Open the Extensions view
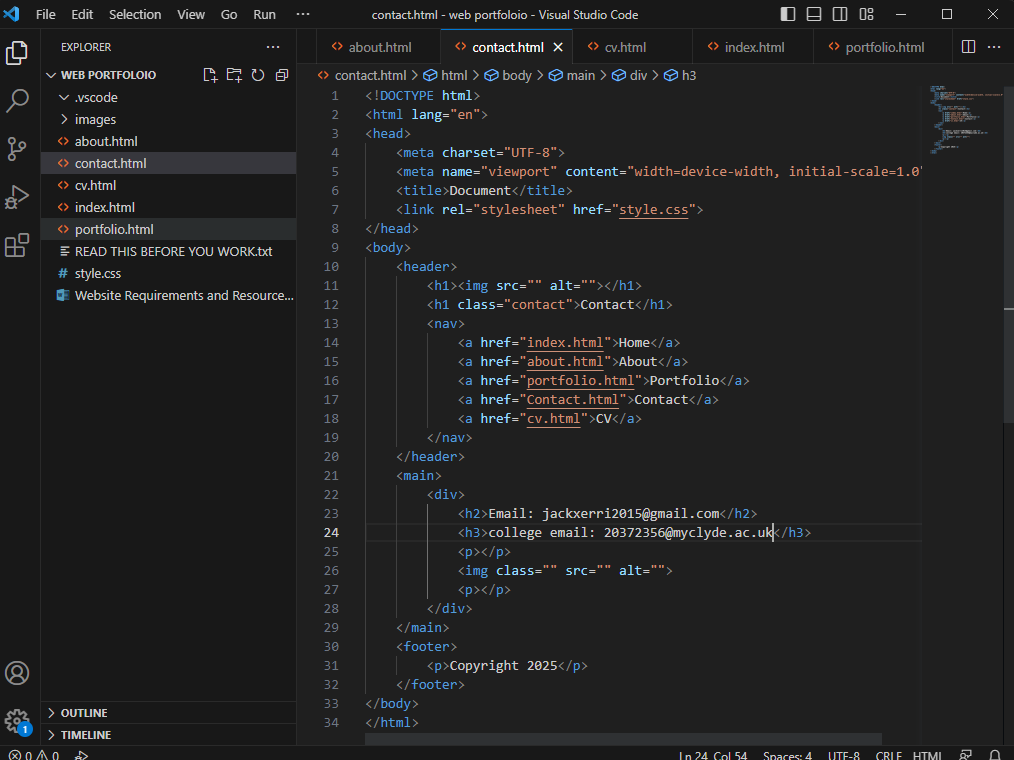 (x=17, y=244)
